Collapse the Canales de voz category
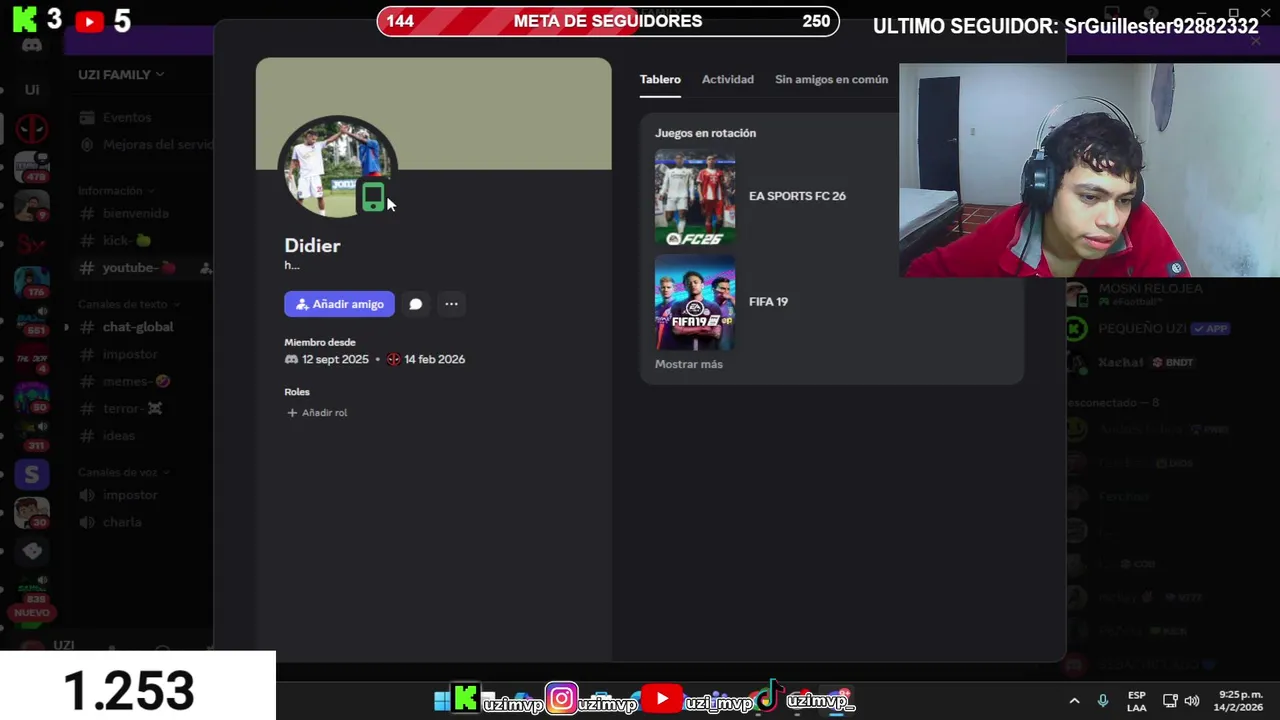Screen dimensions: 1280x720 [124, 472]
